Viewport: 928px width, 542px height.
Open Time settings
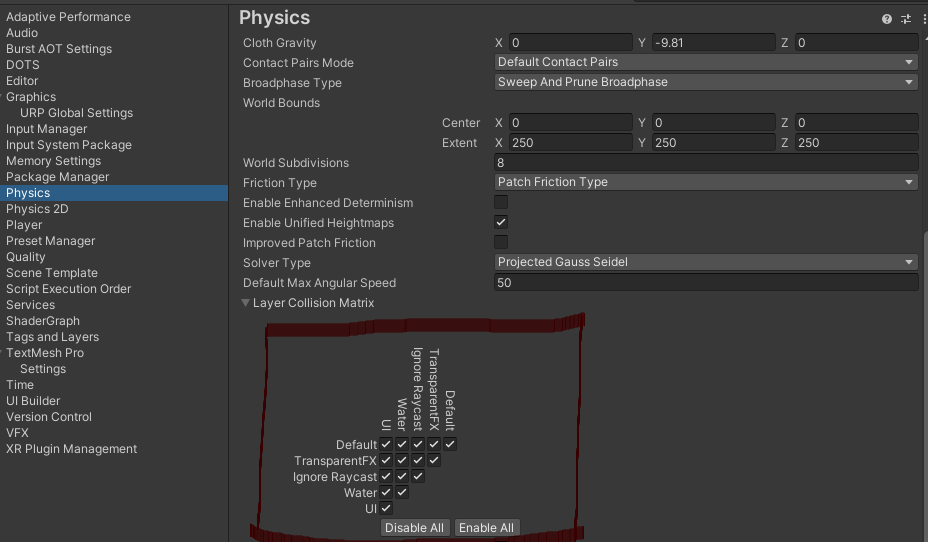tap(20, 384)
